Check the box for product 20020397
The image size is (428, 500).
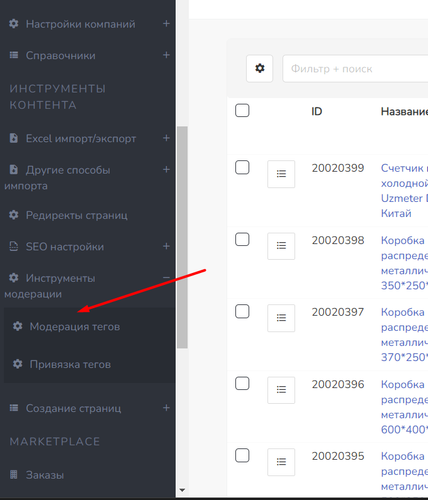pyautogui.click(x=242, y=311)
